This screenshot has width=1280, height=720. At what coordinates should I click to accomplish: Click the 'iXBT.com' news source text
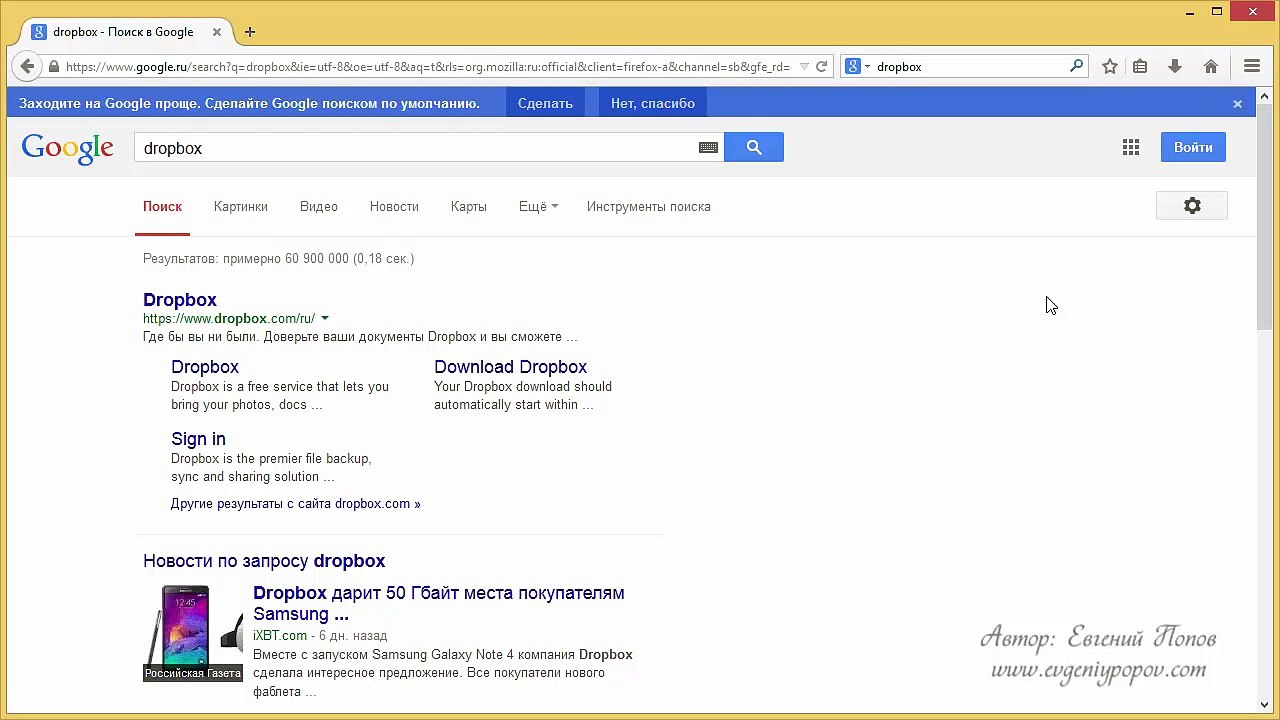click(280, 636)
